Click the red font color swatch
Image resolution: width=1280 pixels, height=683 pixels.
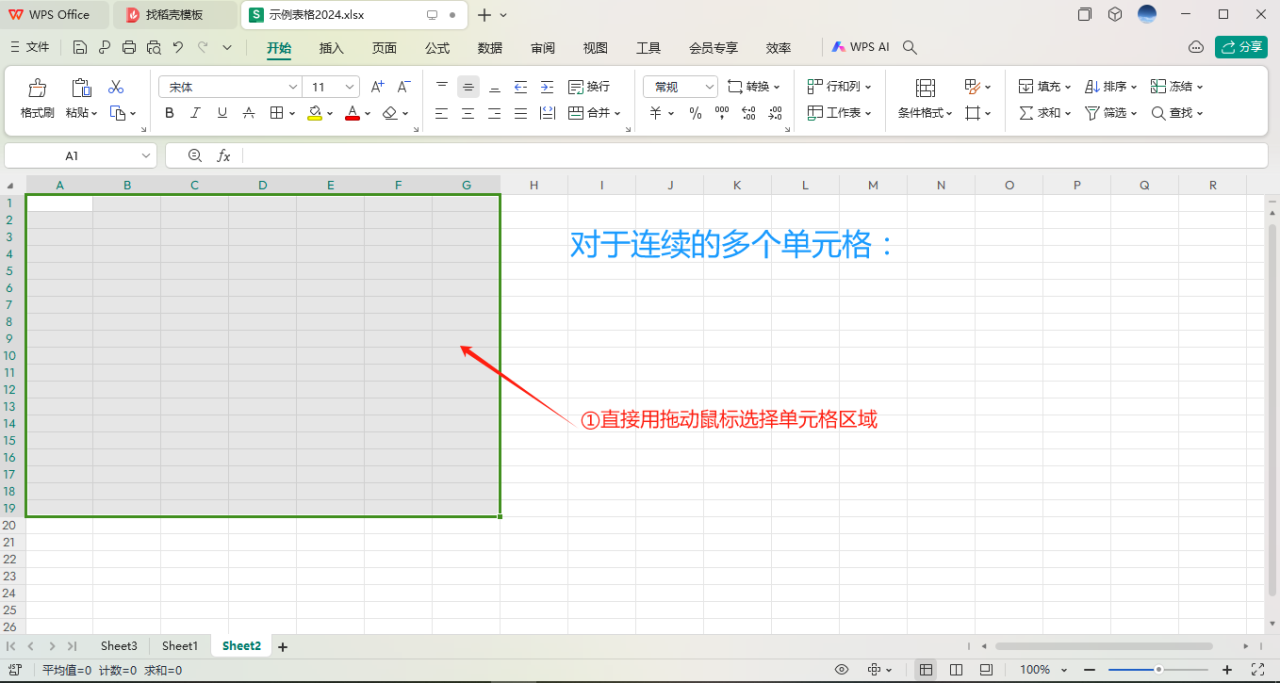pos(352,114)
